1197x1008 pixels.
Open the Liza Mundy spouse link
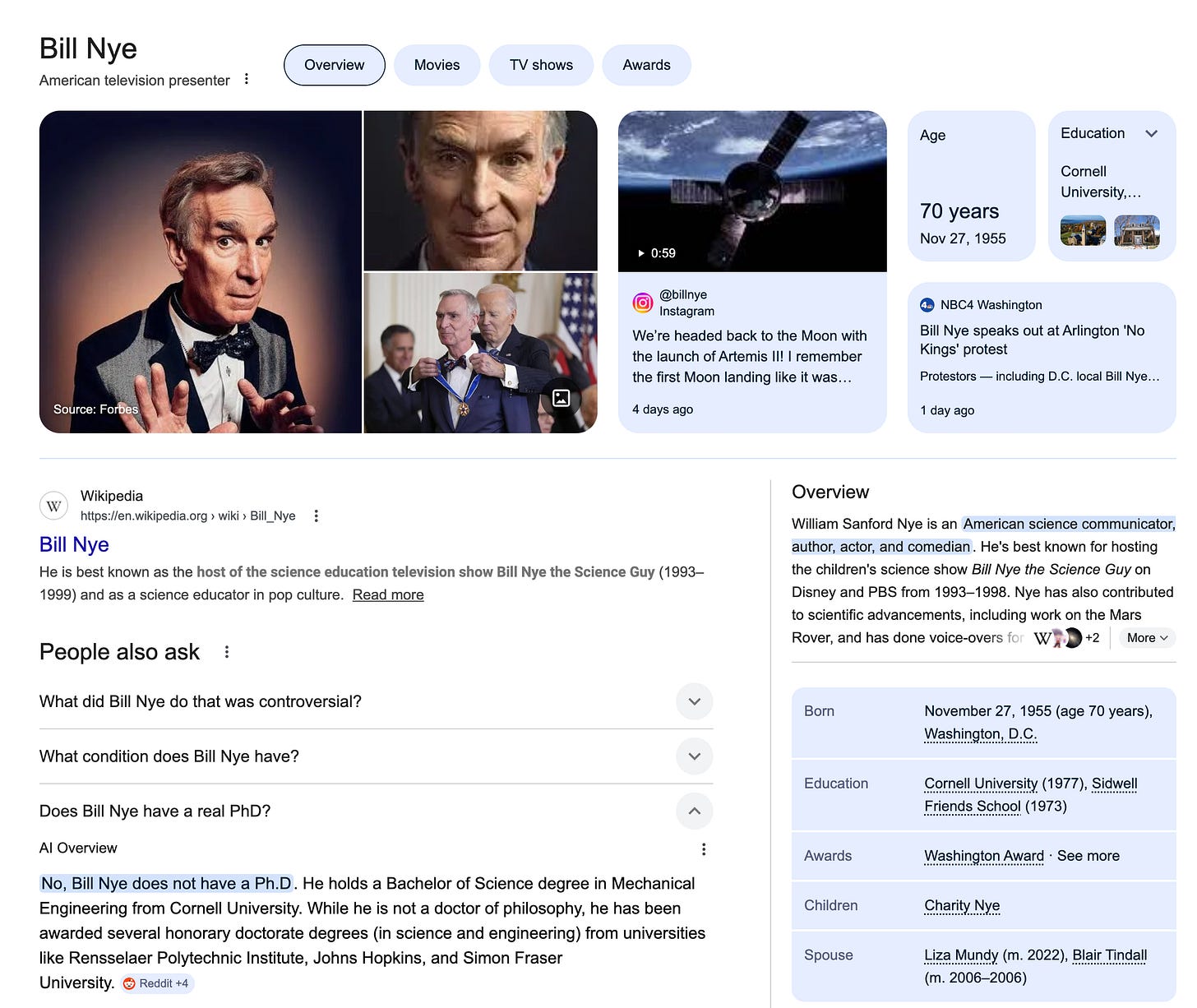click(961, 955)
